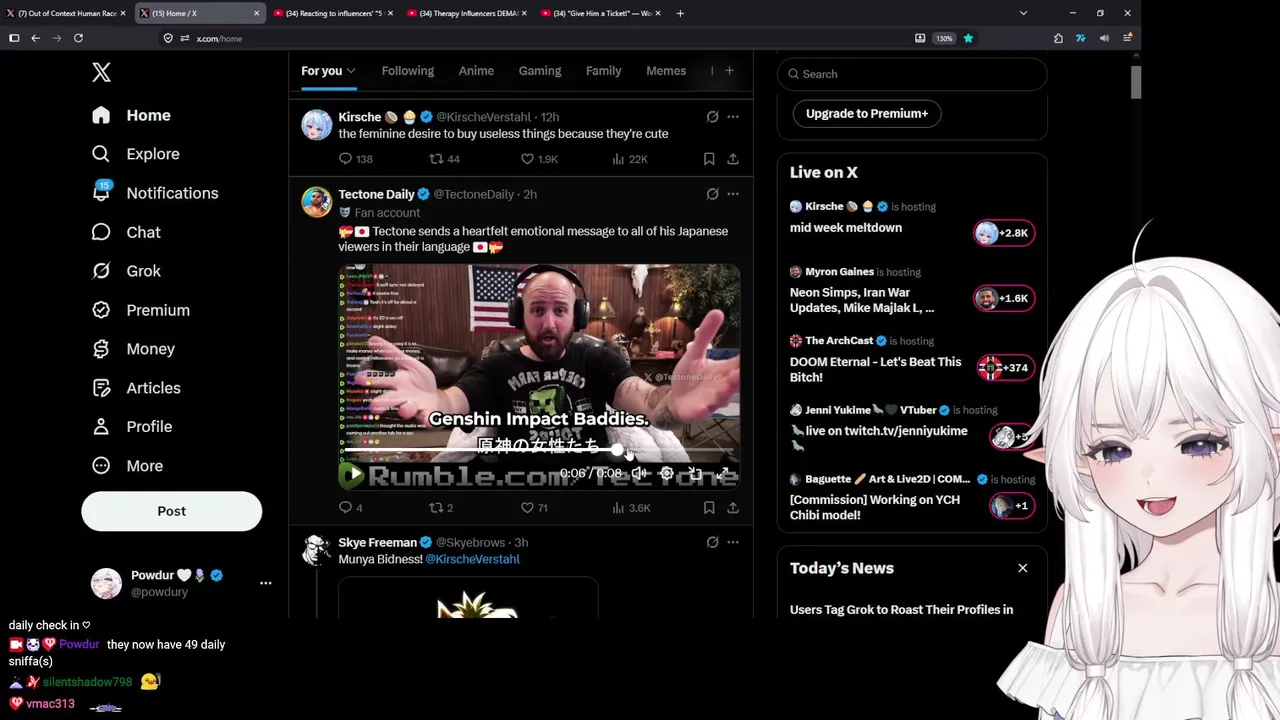Open account menu dots beside Powdur
The height and width of the screenshot is (720, 1280).
pos(266,583)
